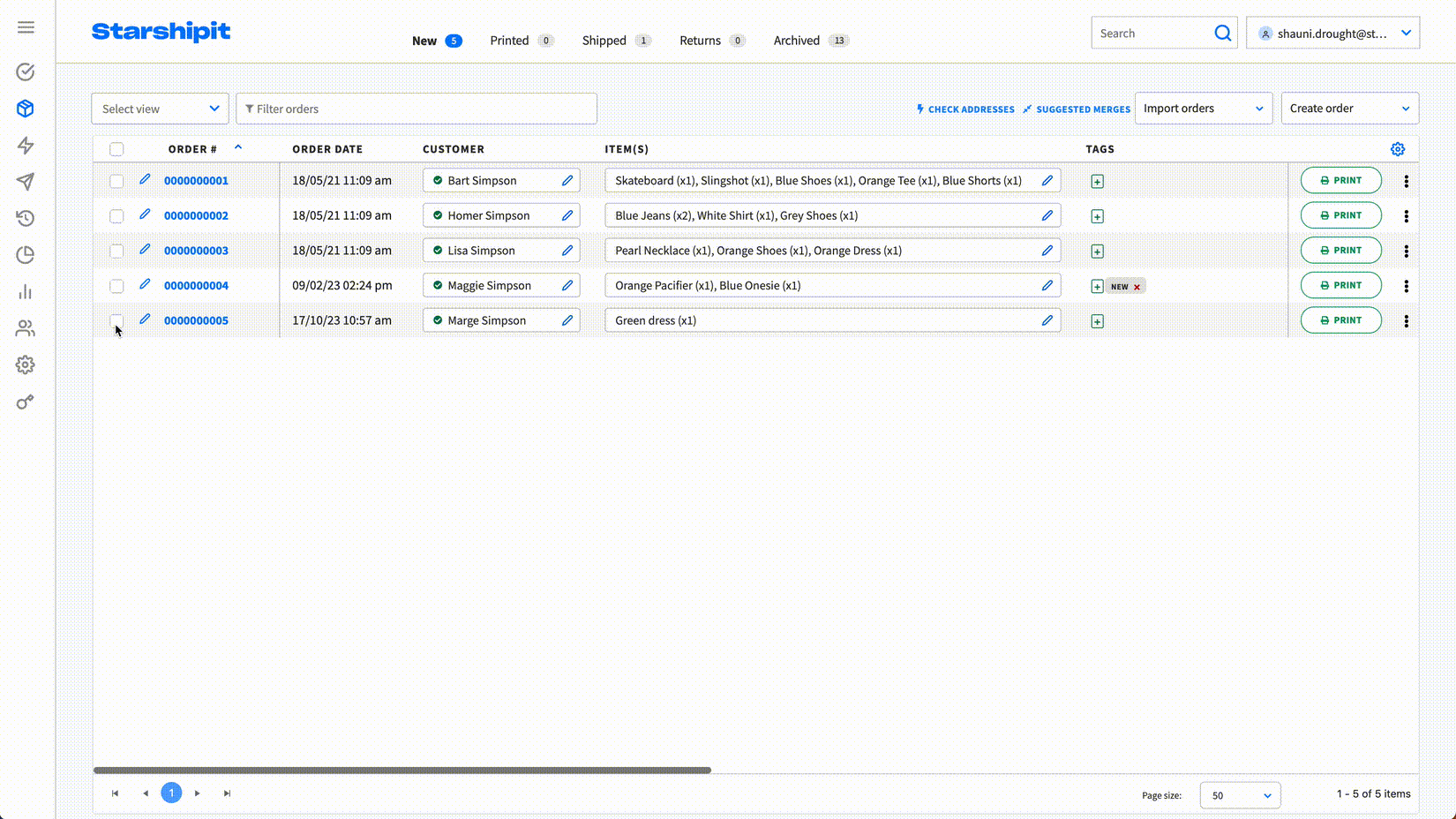1456x819 pixels.
Task: Open order link 0000000004
Action: [x=196, y=286]
